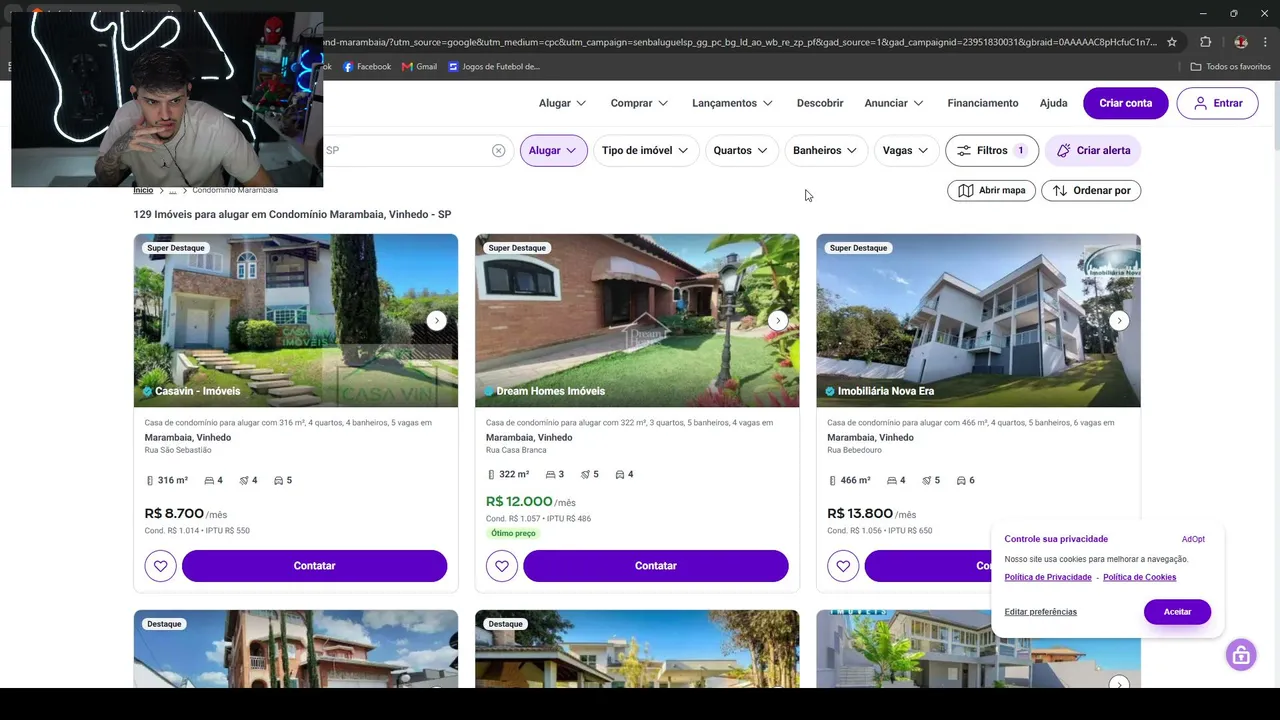Click the Ótimo preço badge
1280x720 pixels.
click(x=513, y=534)
